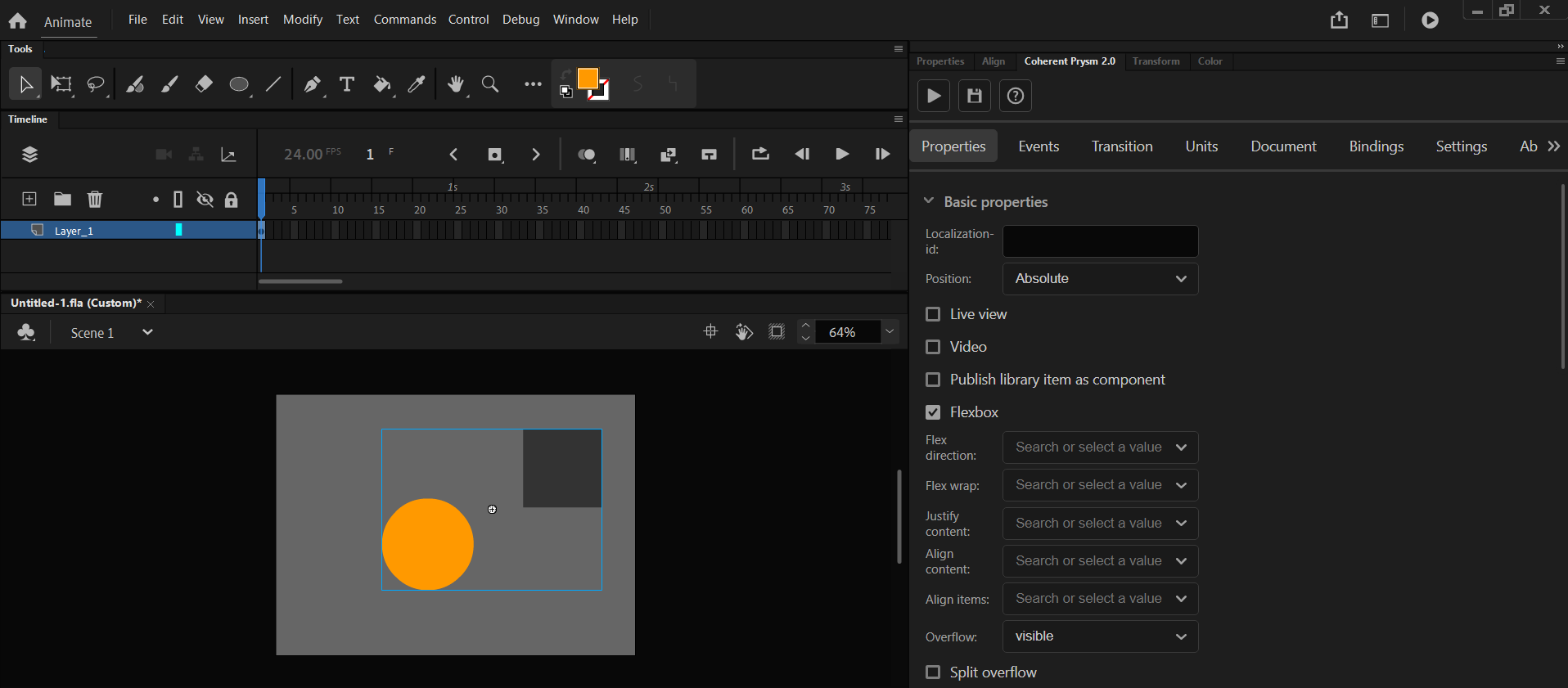This screenshot has height=688, width=1568.
Task: Click the stroke color swatch
Action: (602, 92)
